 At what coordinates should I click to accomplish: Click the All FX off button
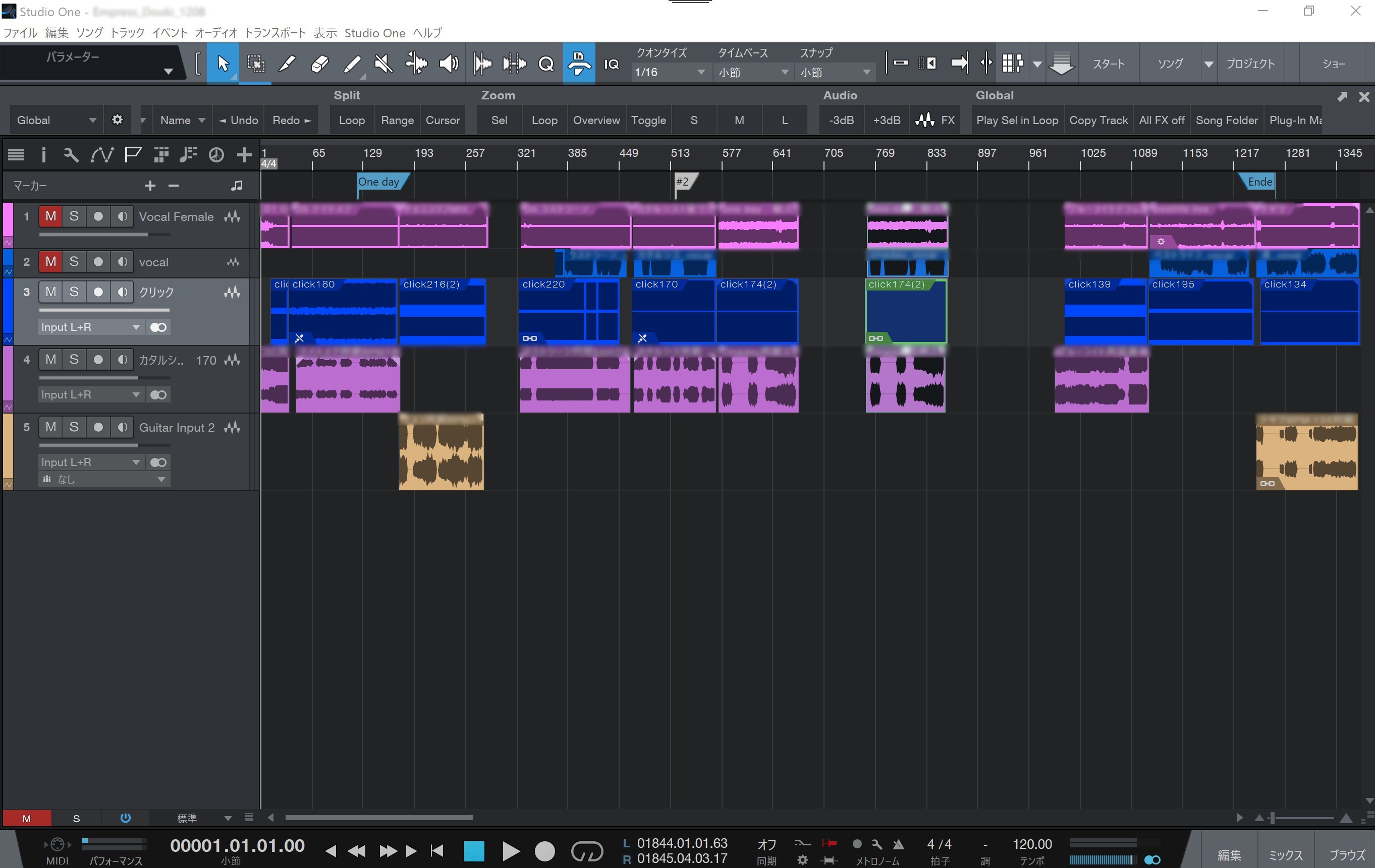point(1162,120)
